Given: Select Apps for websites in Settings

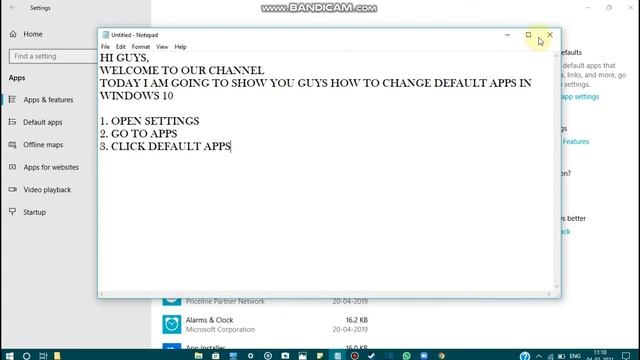Looking at the screenshot, I should click(51, 167).
